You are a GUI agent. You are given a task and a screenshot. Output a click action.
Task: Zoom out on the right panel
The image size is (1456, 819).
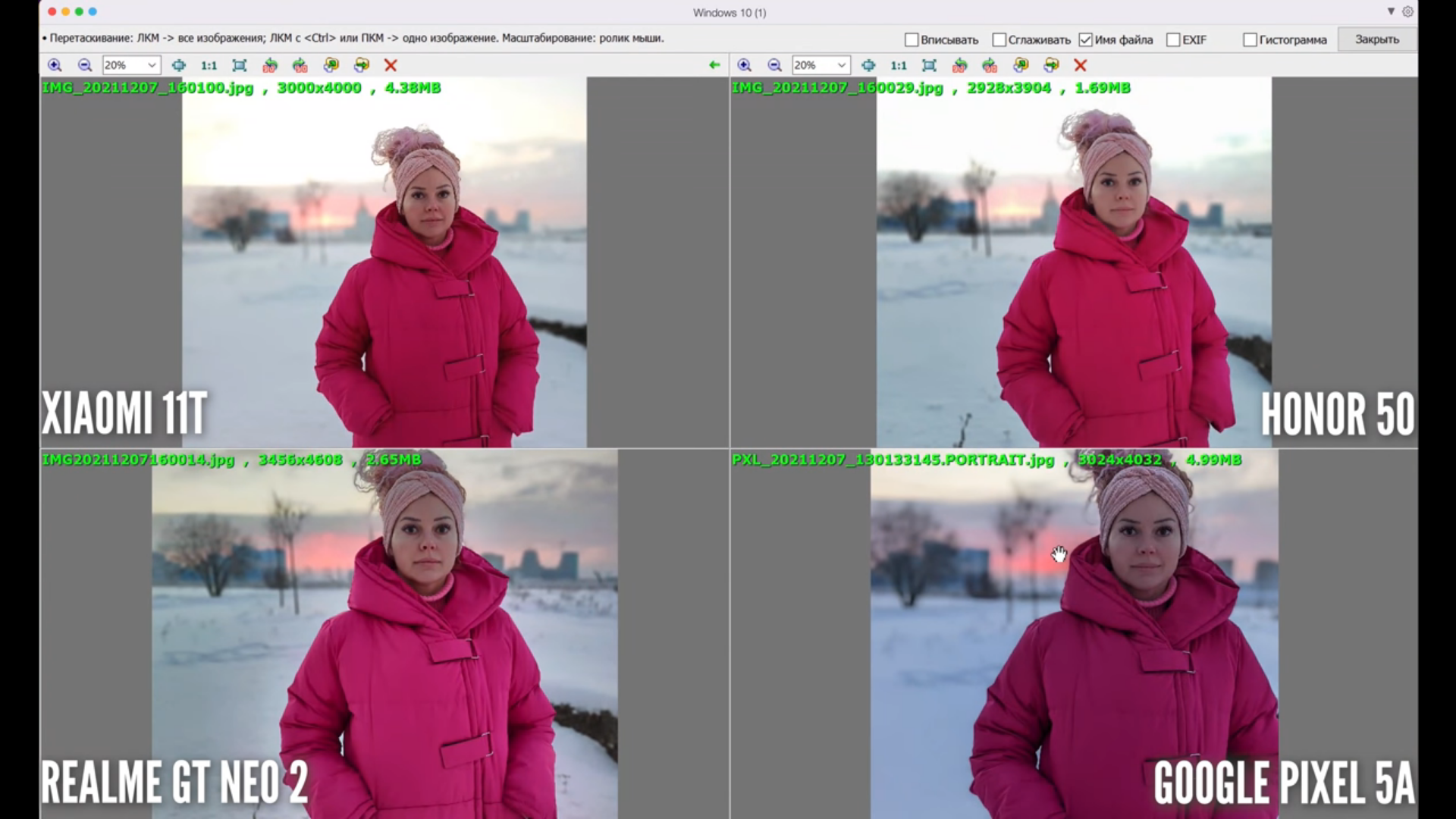tap(774, 65)
